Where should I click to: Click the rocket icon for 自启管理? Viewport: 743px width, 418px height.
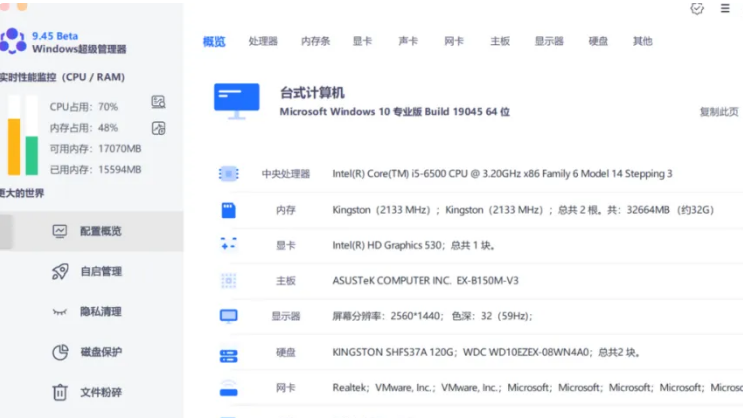click(60, 271)
